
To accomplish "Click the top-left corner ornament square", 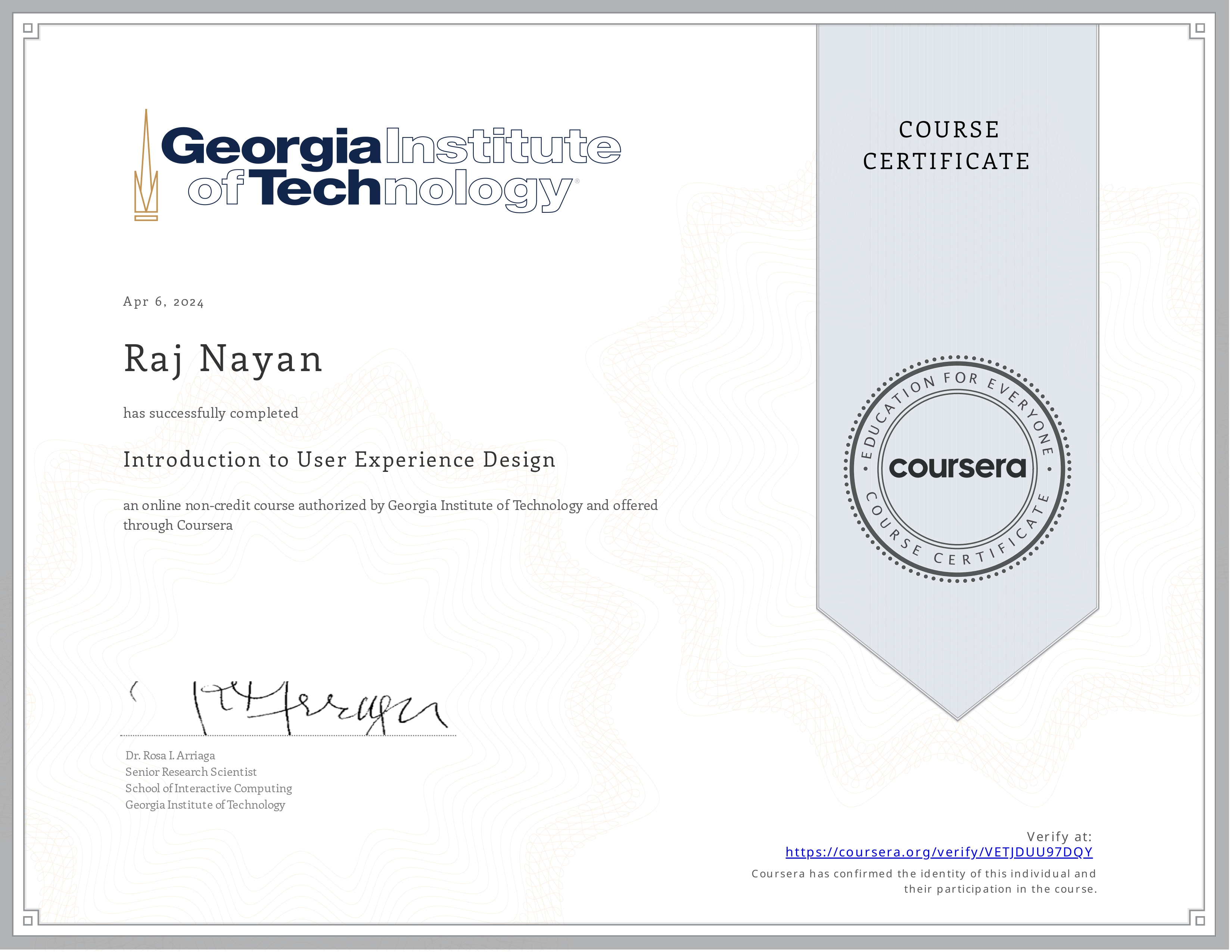I will pos(28,28).
